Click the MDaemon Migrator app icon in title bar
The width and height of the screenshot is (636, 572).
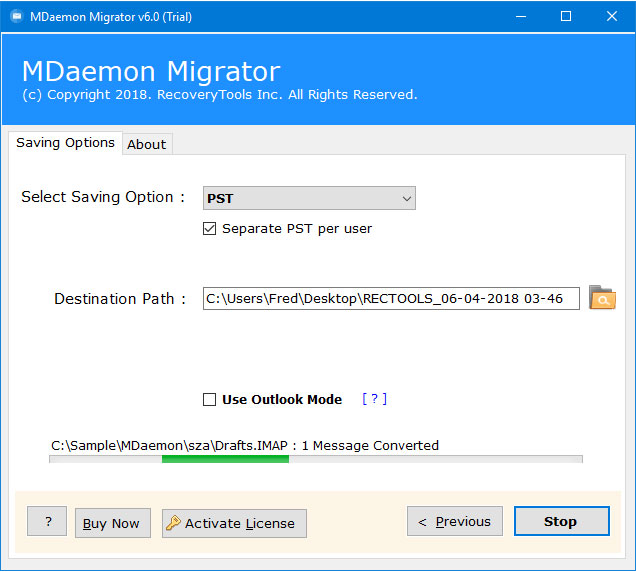point(17,17)
